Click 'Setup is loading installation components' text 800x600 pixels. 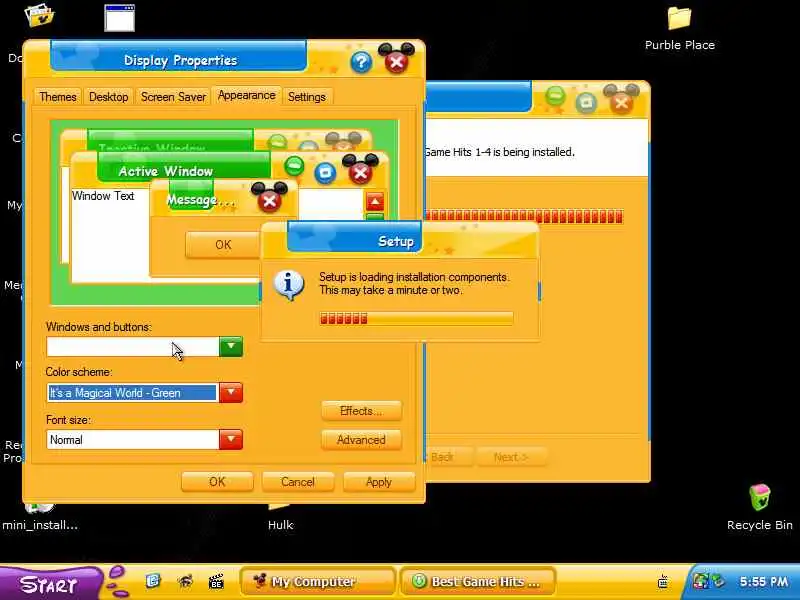pos(414,277)
